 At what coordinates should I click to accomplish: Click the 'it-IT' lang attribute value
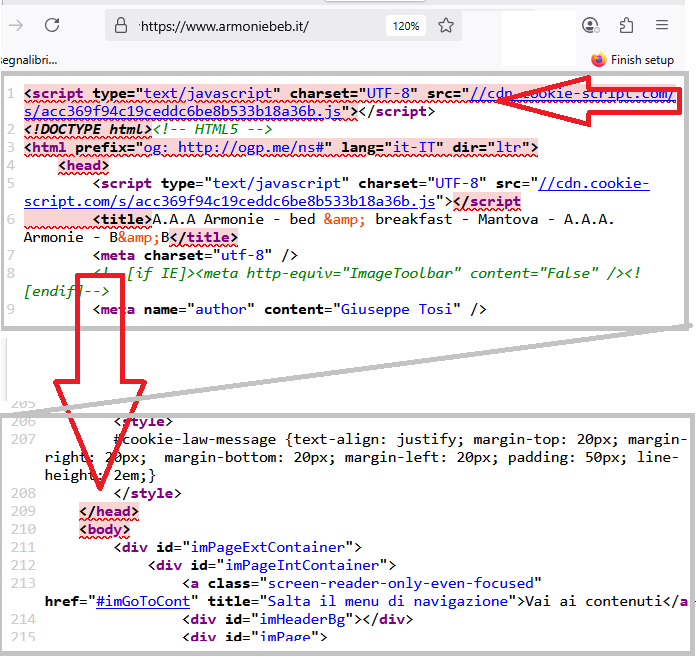[414, 147]
